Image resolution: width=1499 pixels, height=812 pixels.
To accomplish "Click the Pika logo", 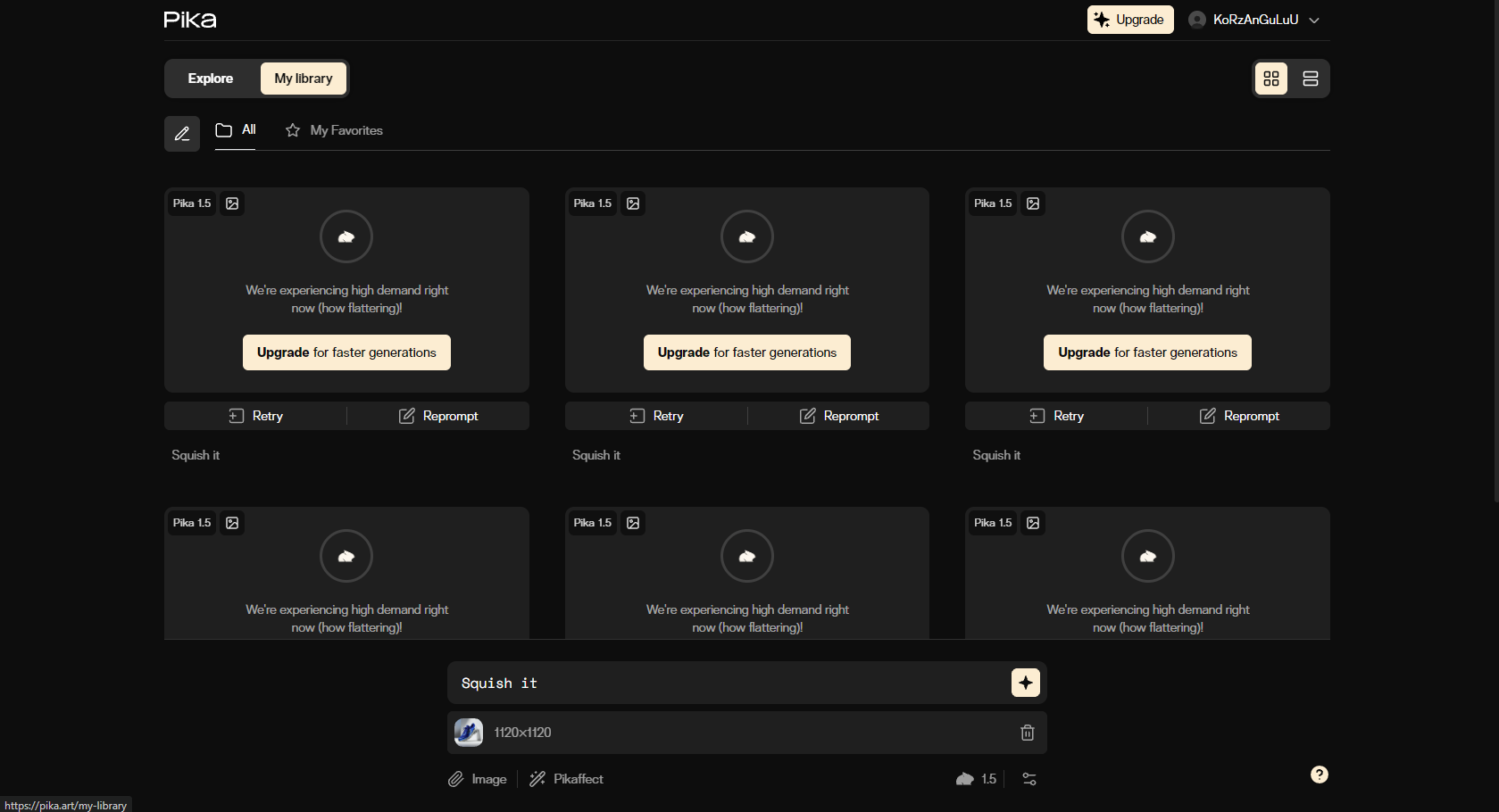I will pyautogui.click(x=190, y=20).
